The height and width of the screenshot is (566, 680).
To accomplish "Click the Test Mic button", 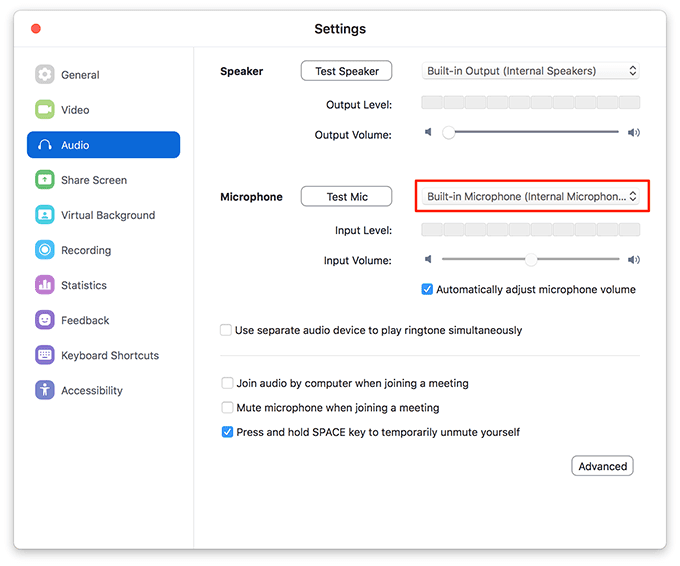I will (x=347, y=197).
